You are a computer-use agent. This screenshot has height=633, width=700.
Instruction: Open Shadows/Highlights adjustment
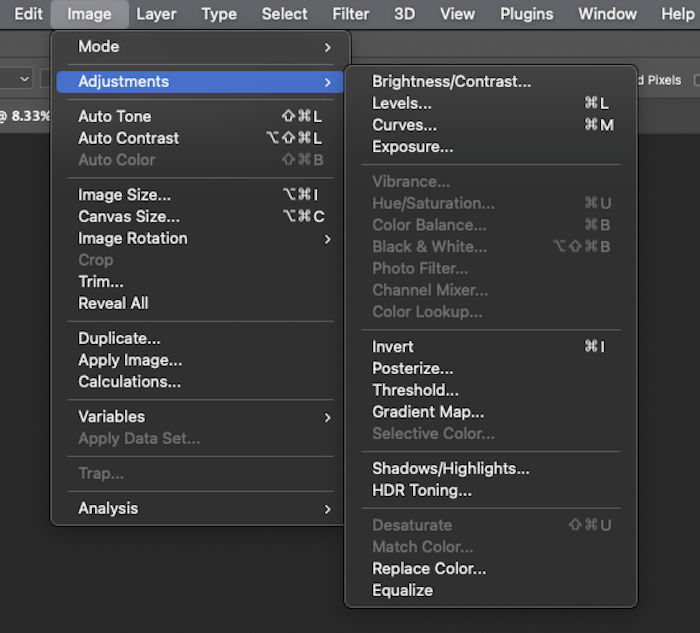point(491,469)
